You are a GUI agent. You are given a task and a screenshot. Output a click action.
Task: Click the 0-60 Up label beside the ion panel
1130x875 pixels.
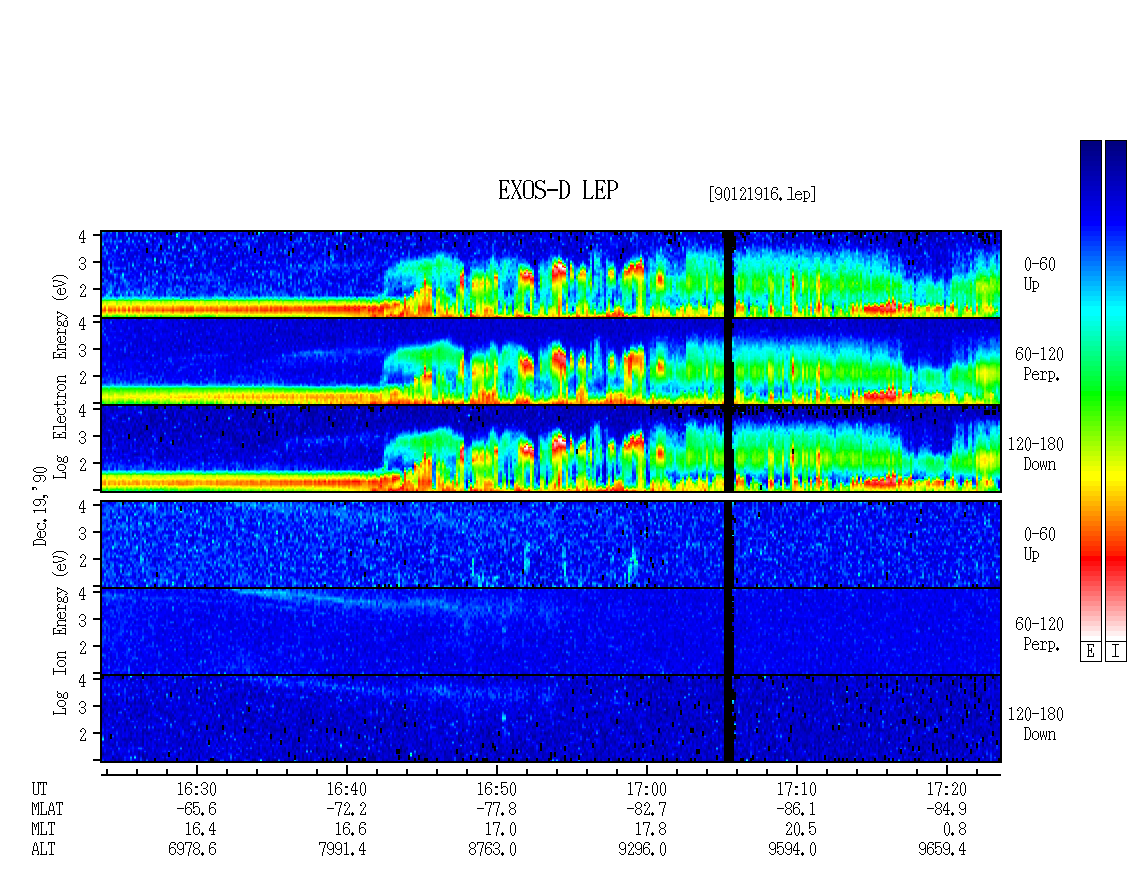tap(1039, 544)
